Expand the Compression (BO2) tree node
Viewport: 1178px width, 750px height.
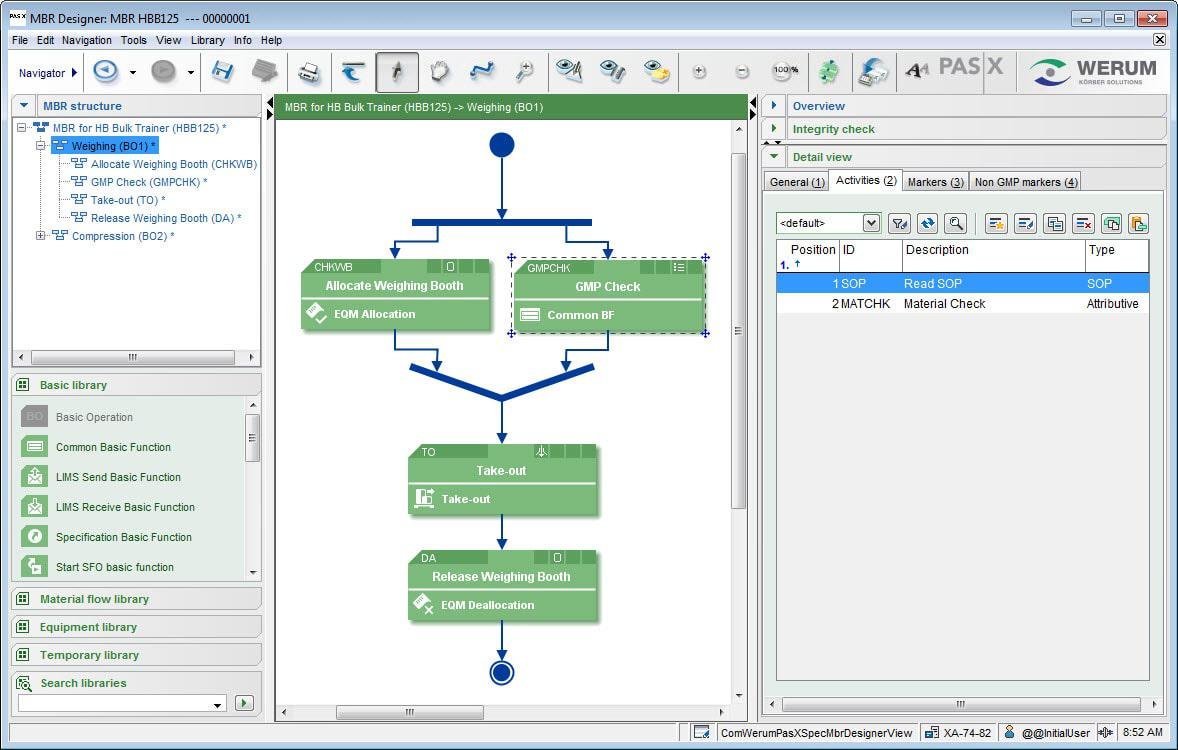41,236
